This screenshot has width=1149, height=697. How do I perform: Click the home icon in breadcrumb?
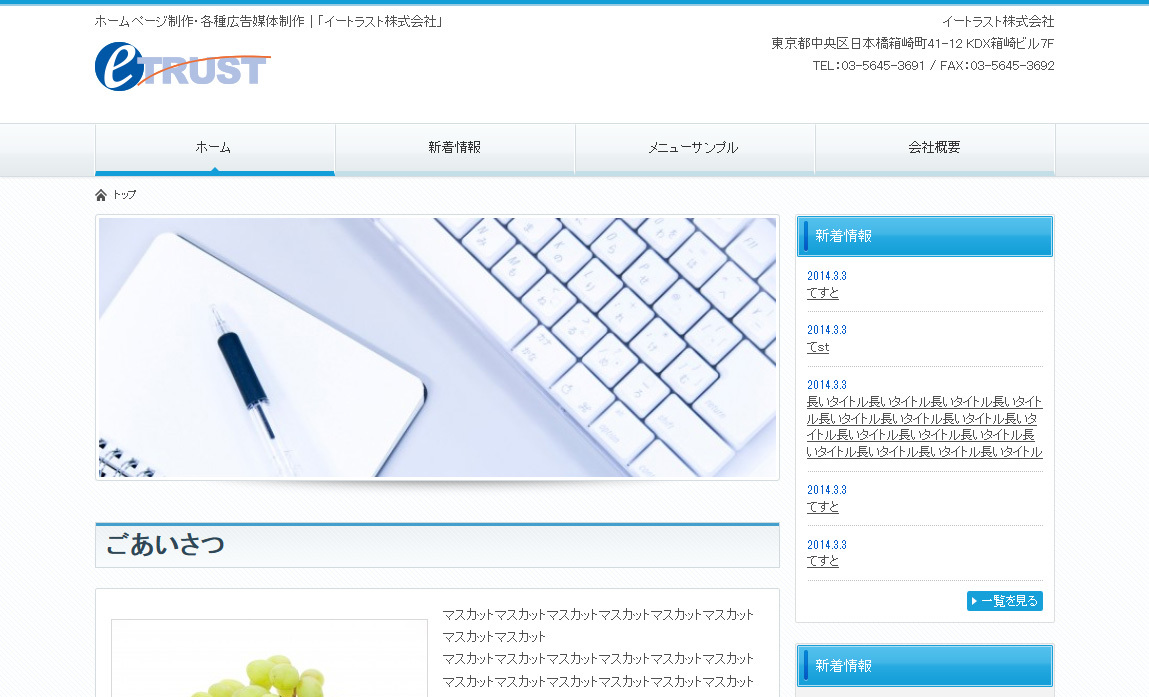point(101,195)
